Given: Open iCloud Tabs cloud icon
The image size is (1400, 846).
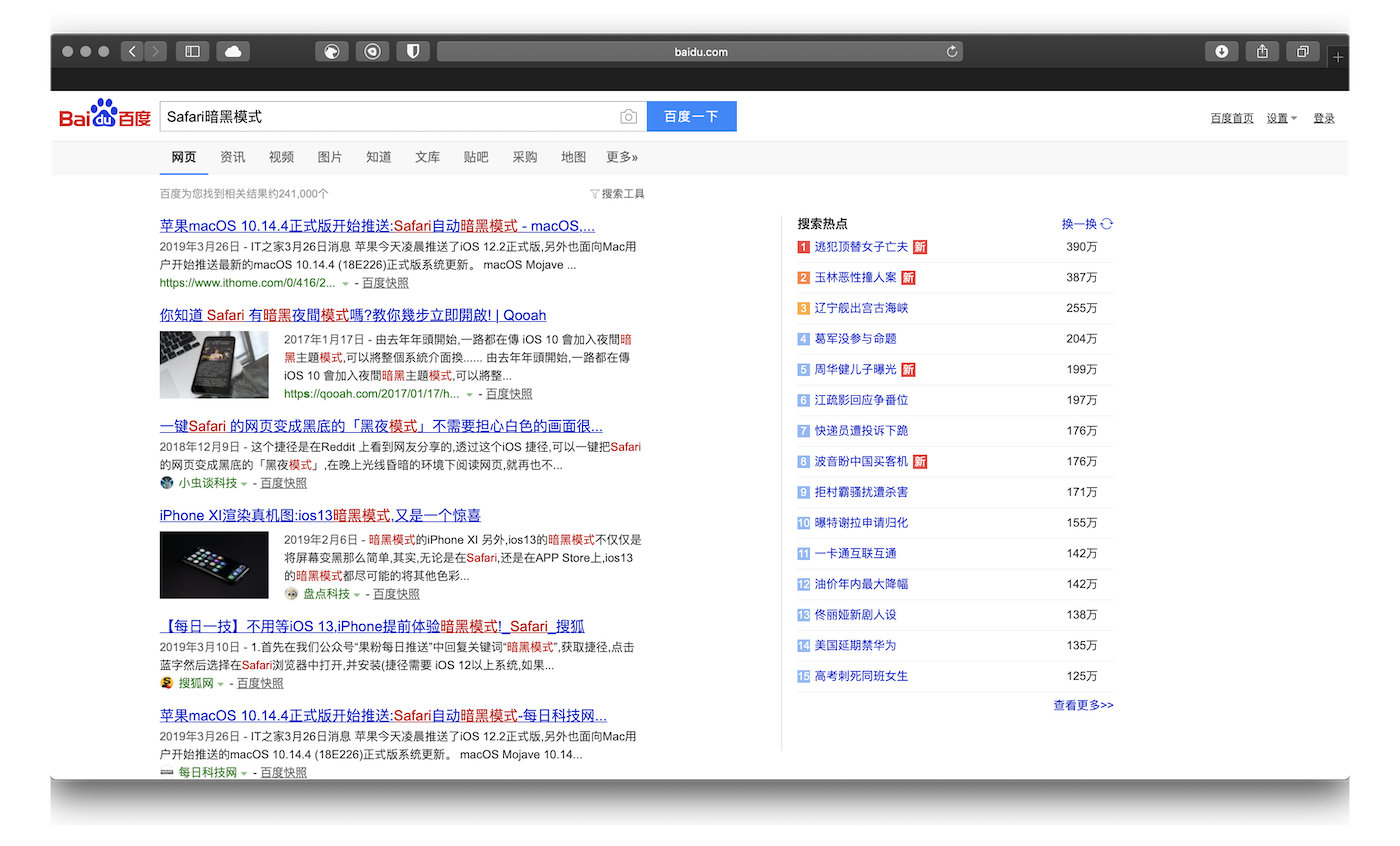Looking at the screenshot, I should (x=233, y=51).
